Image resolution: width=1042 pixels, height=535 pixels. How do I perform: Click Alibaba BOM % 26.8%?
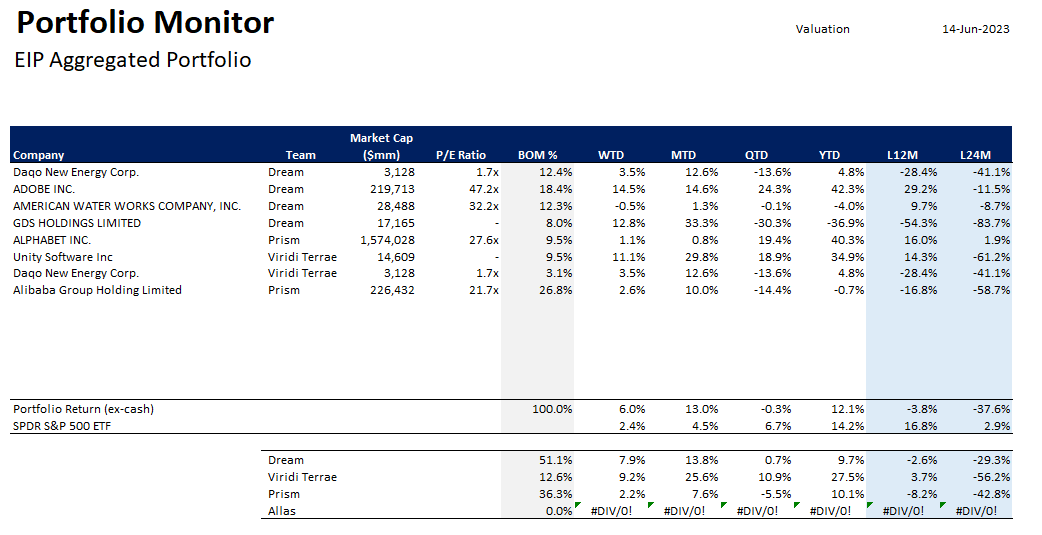pyautogui.click(x=557, y=290)
